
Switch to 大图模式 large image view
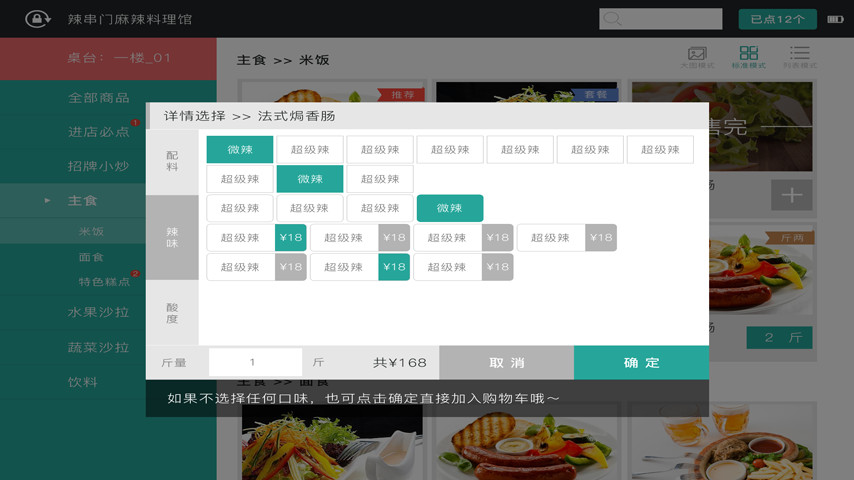[697, 57]
